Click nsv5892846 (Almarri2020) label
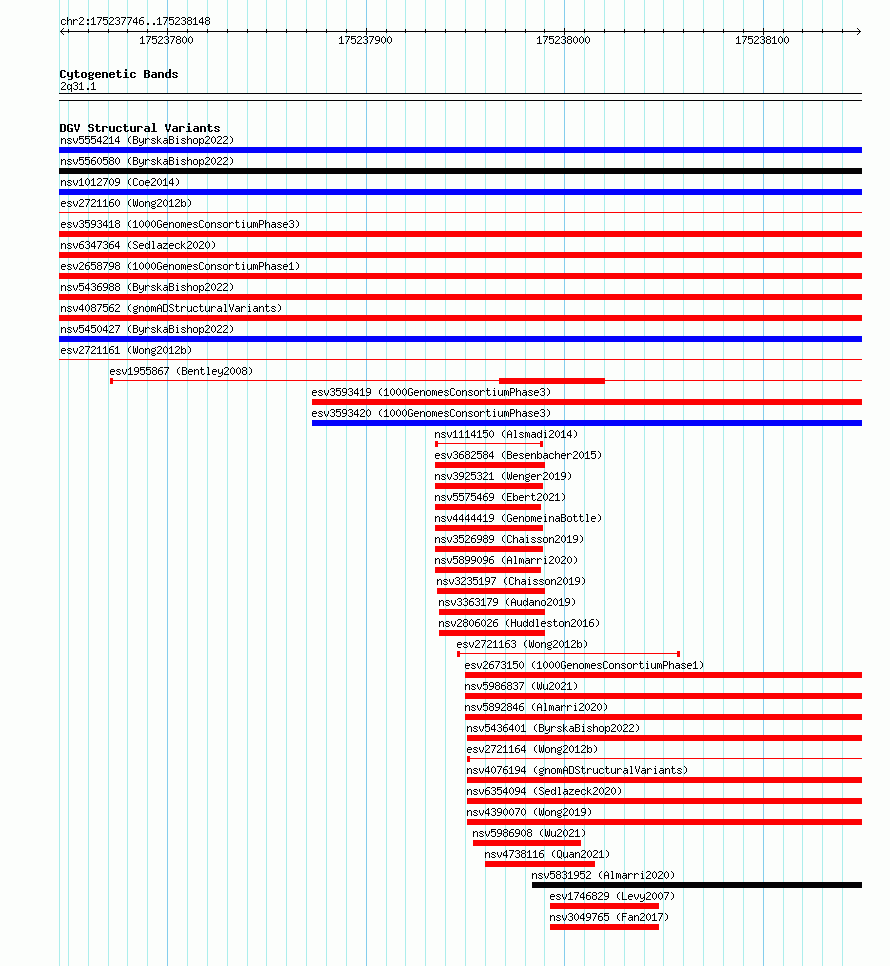Screen dimensions: 890x966 536,706
